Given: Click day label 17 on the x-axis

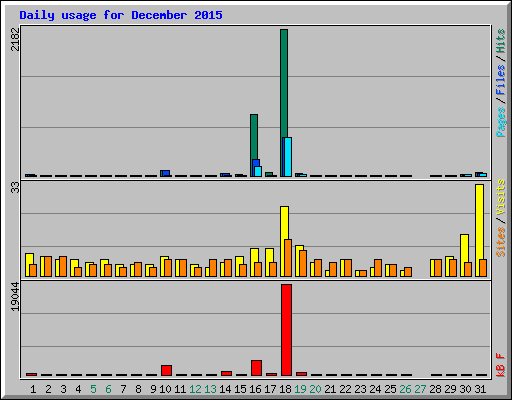Looking at the screenshot, I should [270, 389].
